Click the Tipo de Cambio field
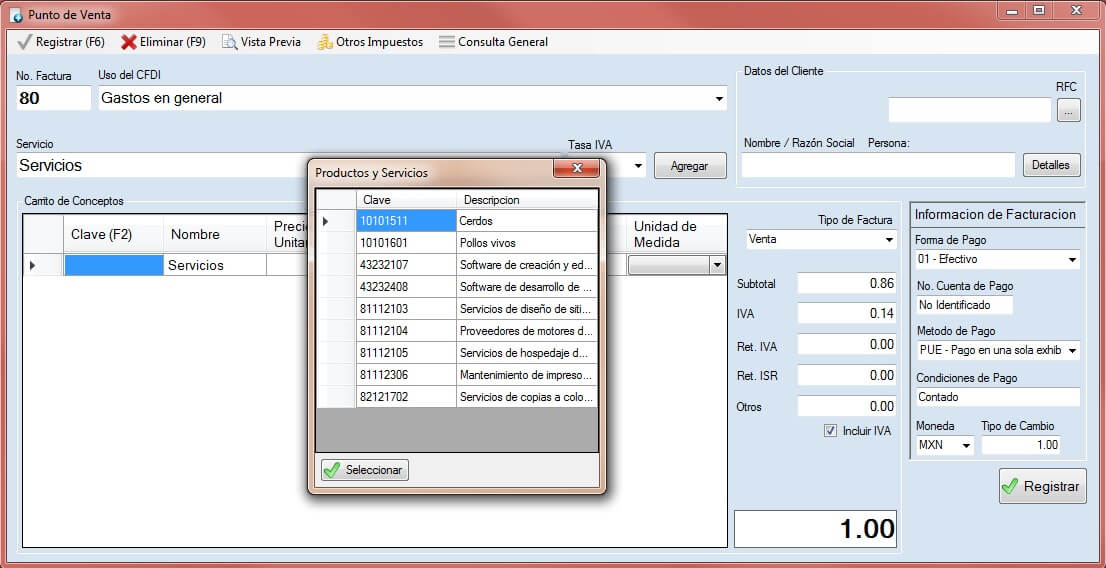The image size is (1106, 568). pyautogui.click(x=1021, y=445)
